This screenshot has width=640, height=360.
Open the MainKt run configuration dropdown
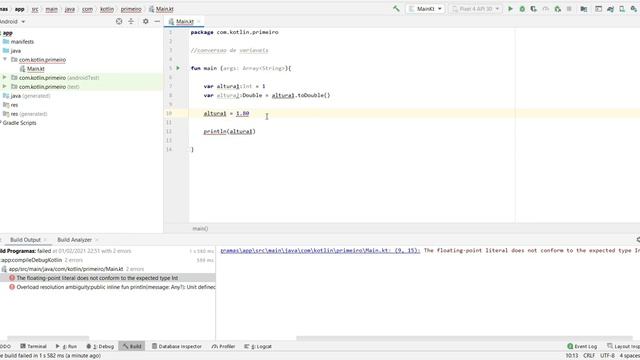pyautogui.click(x=425, y=9)
